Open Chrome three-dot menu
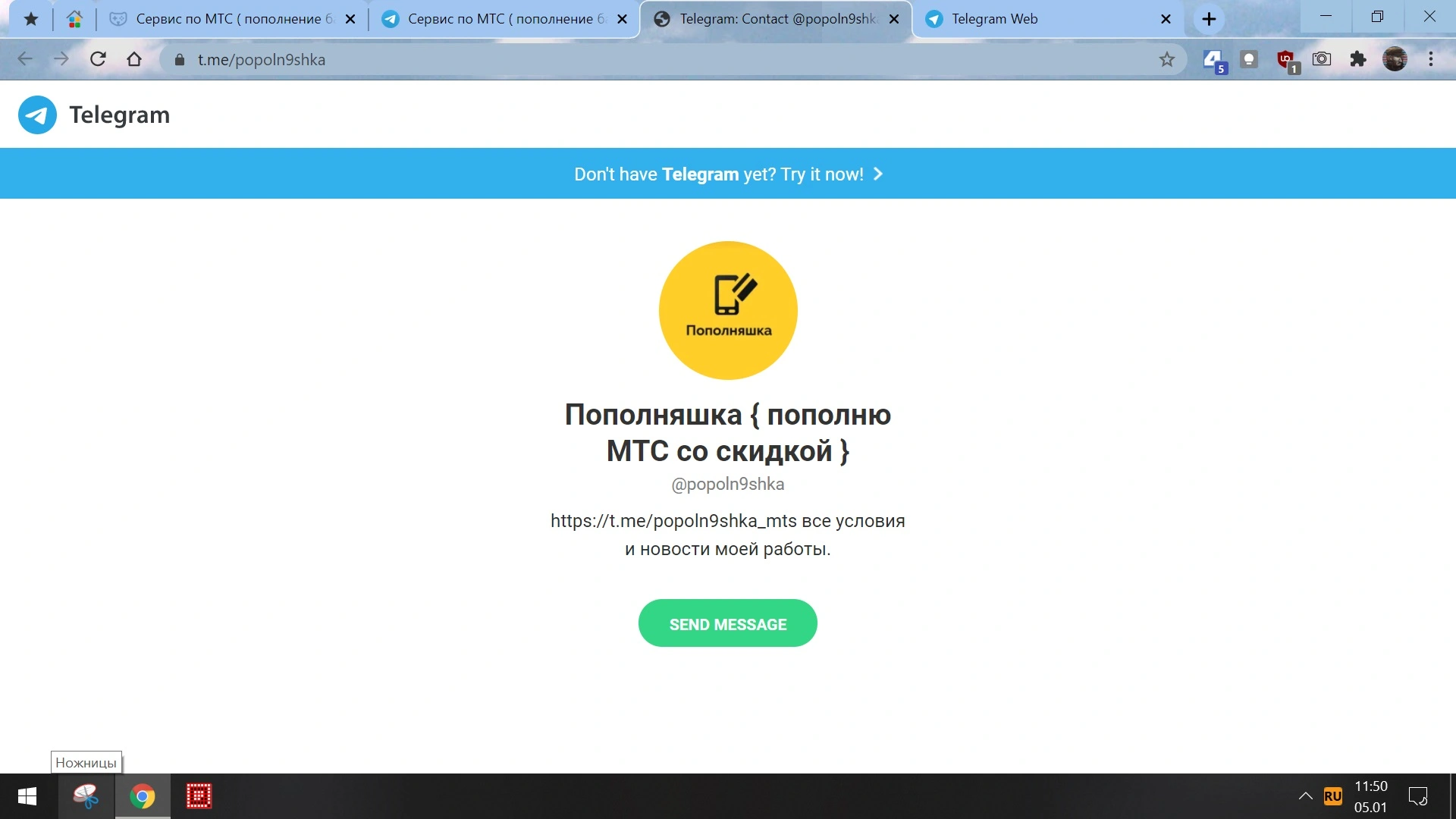This screenshot has height=819, width=1456. coord(1431,59)
